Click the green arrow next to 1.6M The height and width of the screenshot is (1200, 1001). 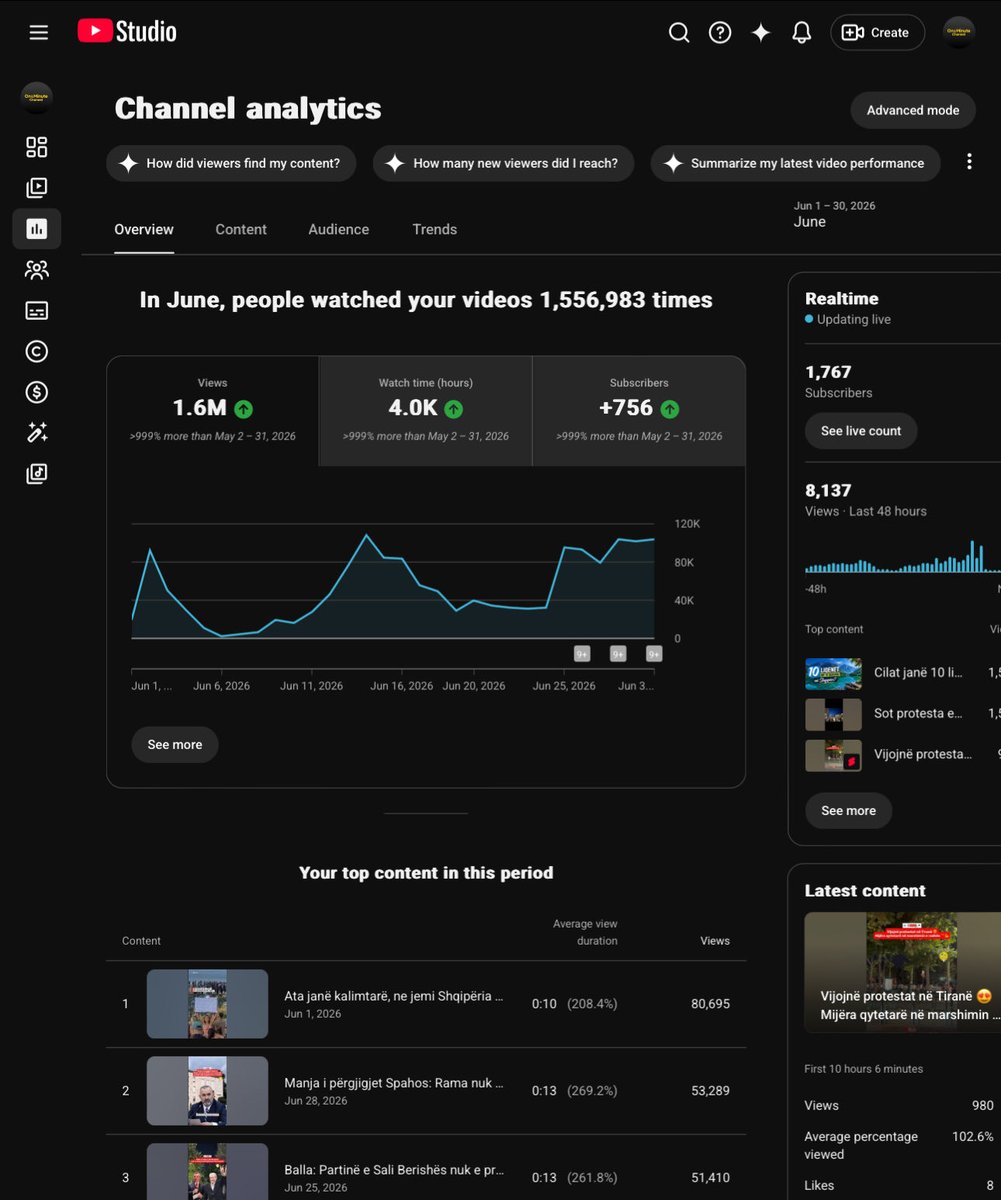[x=244, y=409]
